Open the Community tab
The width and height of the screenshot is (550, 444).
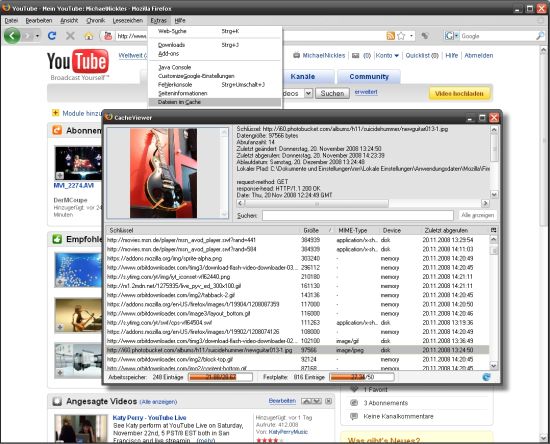369,76
